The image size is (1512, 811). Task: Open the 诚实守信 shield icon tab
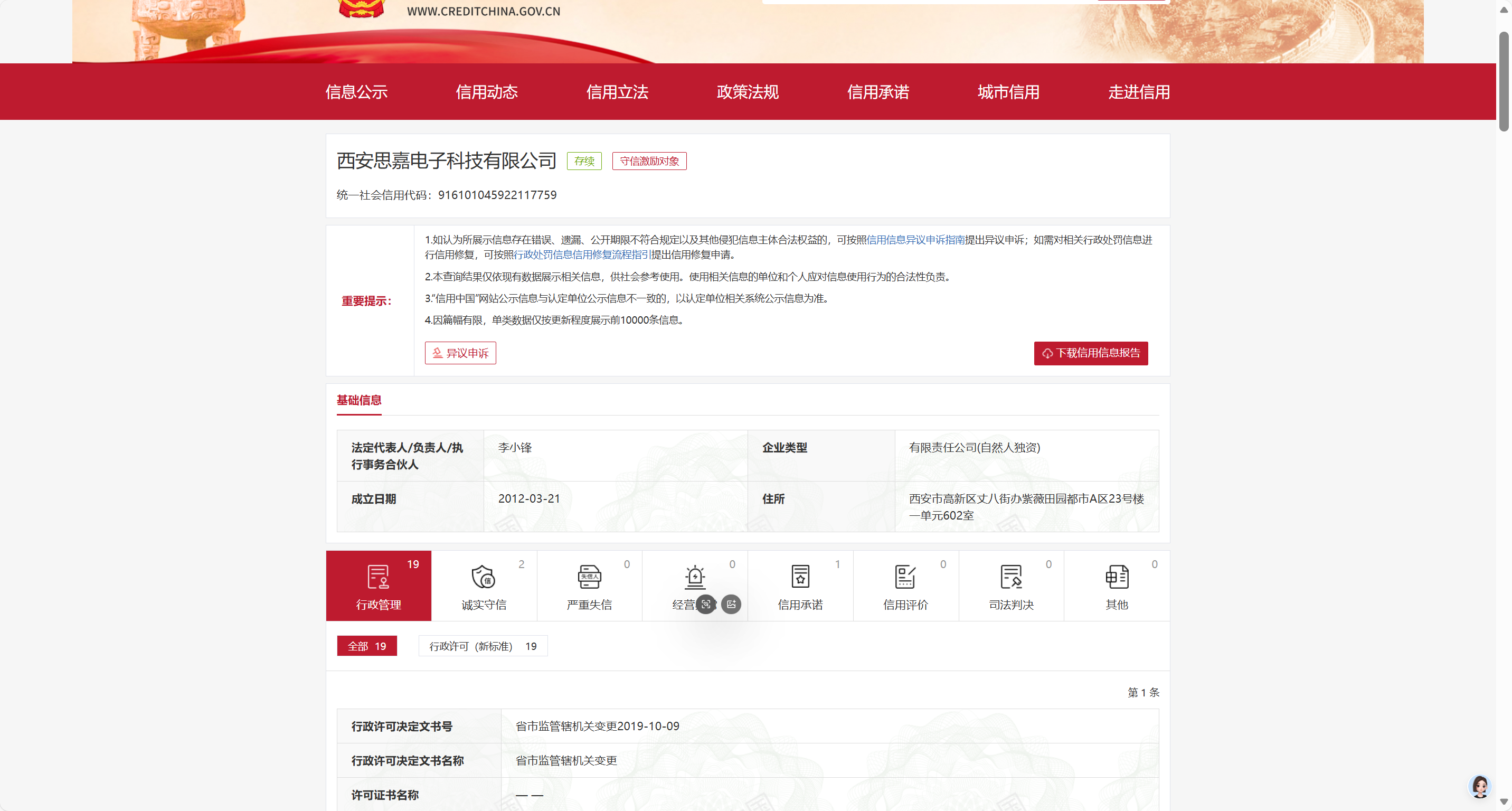coord(483,577)
